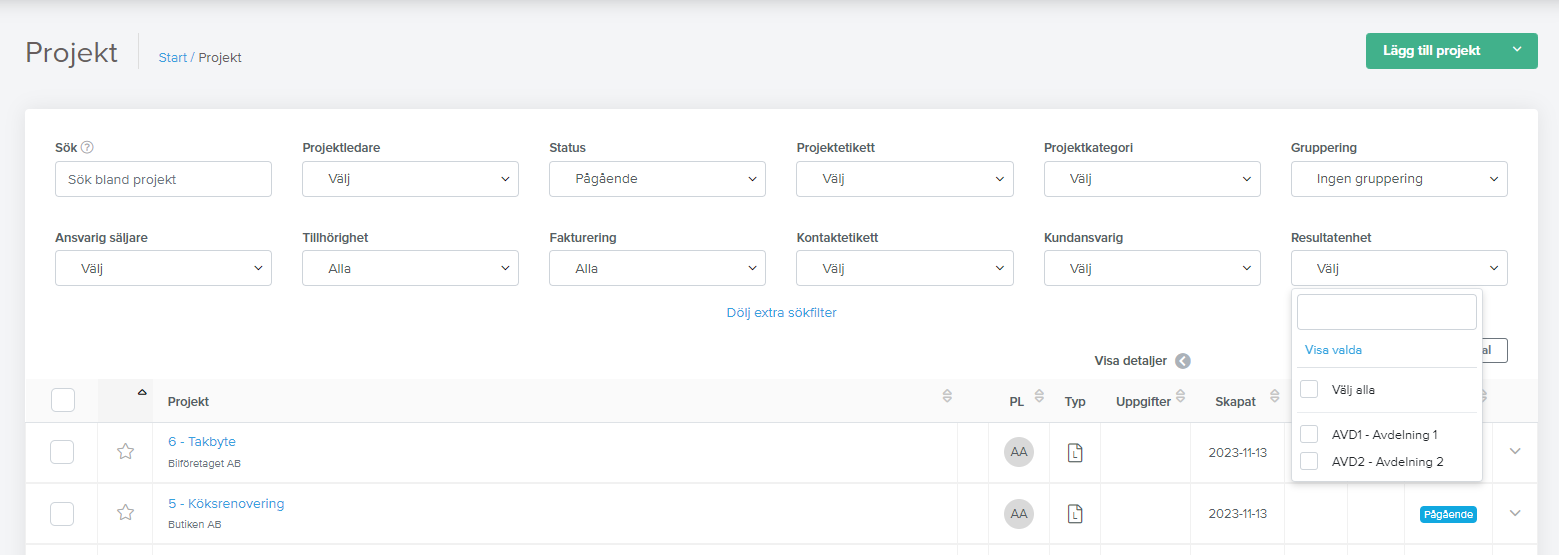Viewport: 1559px width, 555px height.
Task: Open the Gruppering dropdown
Action: click(1399, 179)
